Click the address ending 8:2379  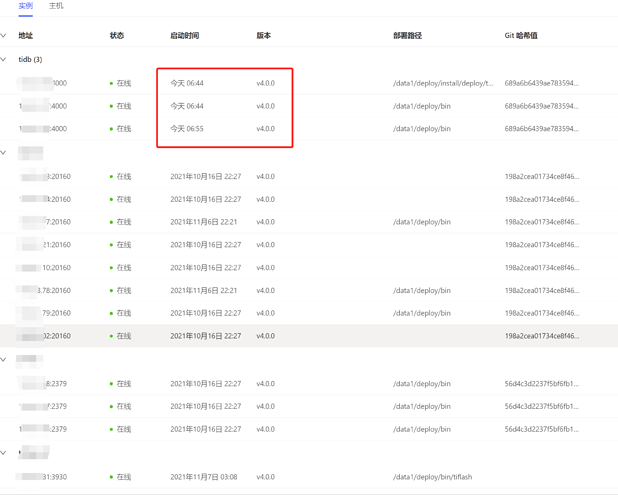56,384
